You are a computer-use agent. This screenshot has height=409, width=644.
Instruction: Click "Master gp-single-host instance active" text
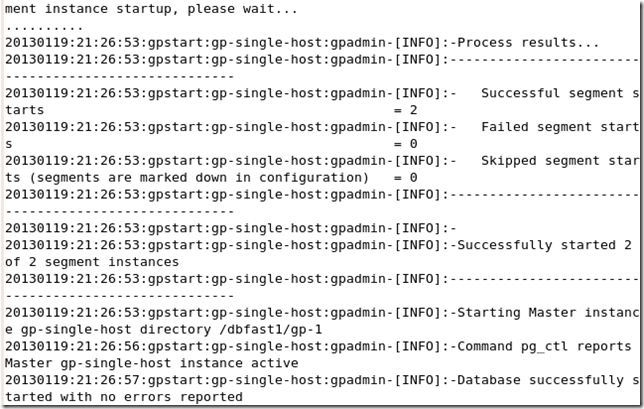[151, 363]
